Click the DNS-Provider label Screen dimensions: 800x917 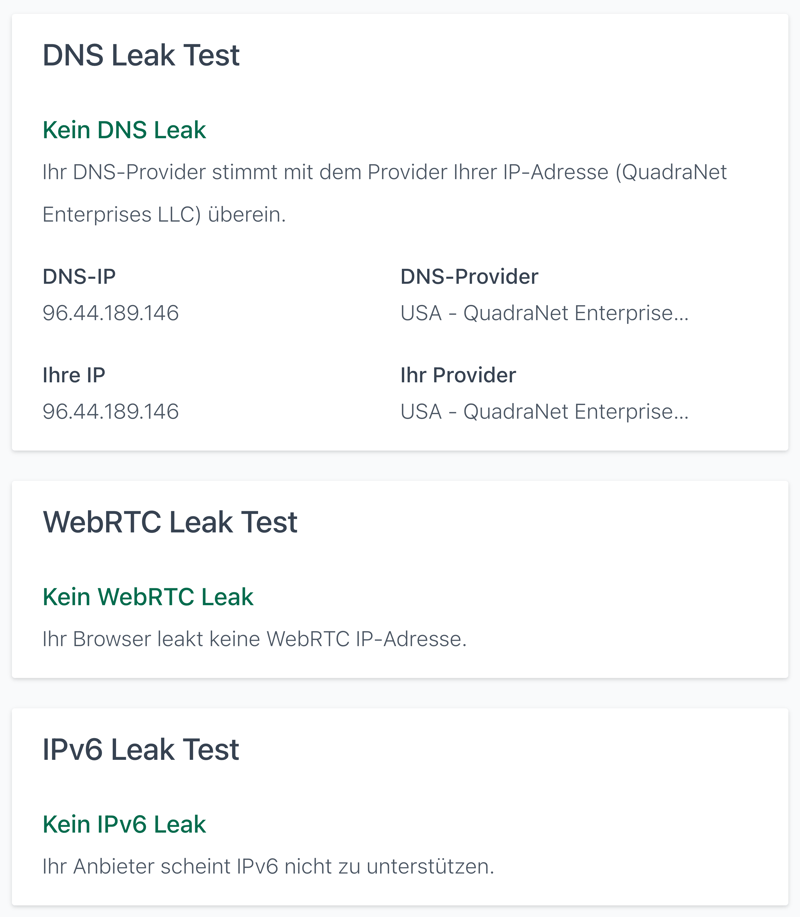(469, 277)
